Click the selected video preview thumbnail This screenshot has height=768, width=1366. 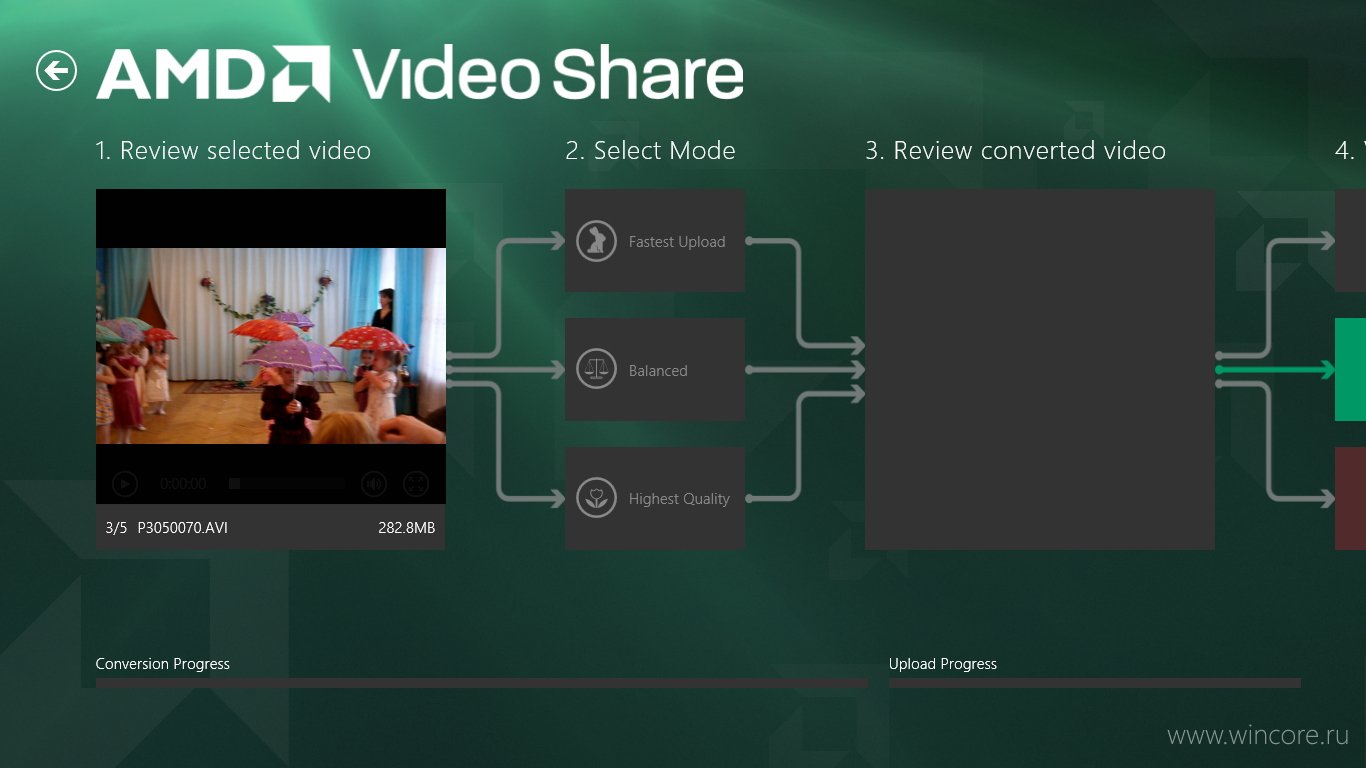(271, 346)
